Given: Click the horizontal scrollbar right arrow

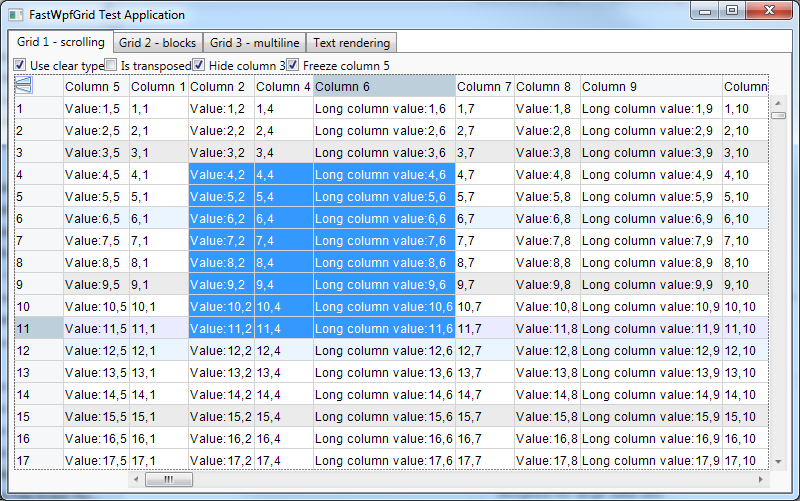Looking at the screenshot, I should tap(760, 480).
